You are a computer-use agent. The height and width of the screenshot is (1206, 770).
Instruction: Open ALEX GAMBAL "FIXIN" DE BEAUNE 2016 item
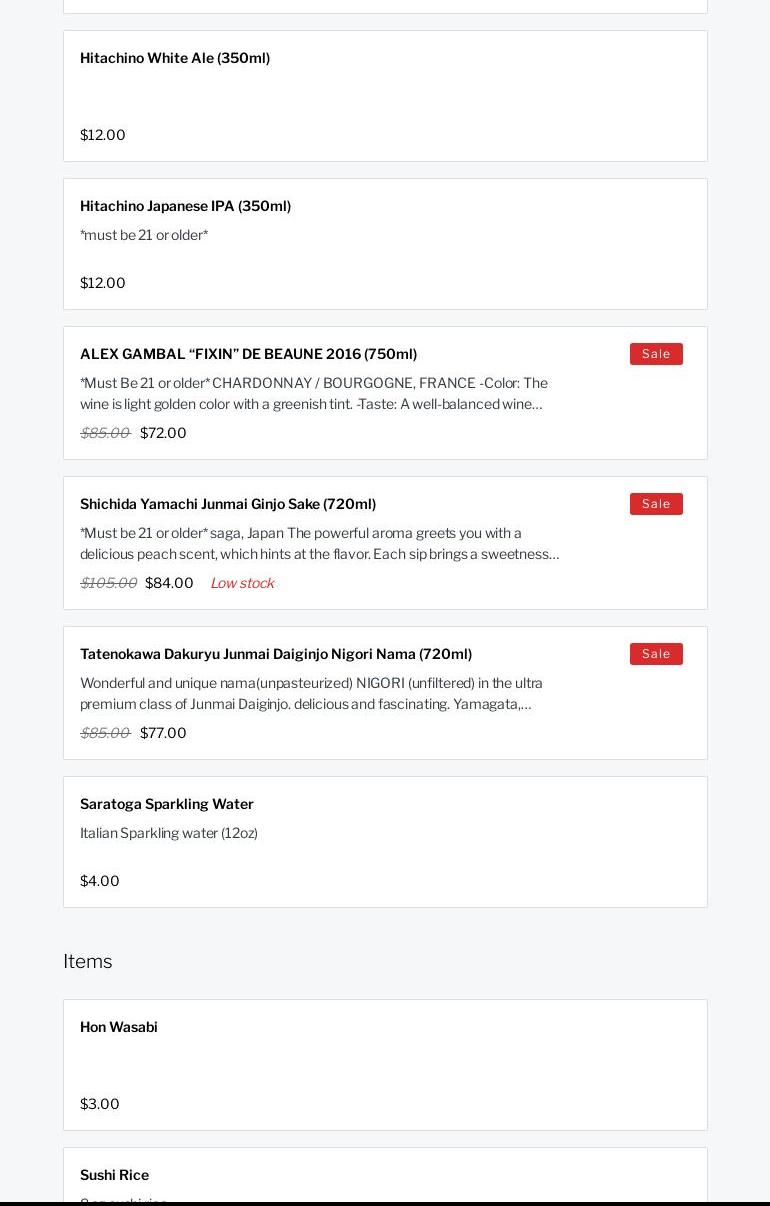pyautogui.click(x=248, y=354)
